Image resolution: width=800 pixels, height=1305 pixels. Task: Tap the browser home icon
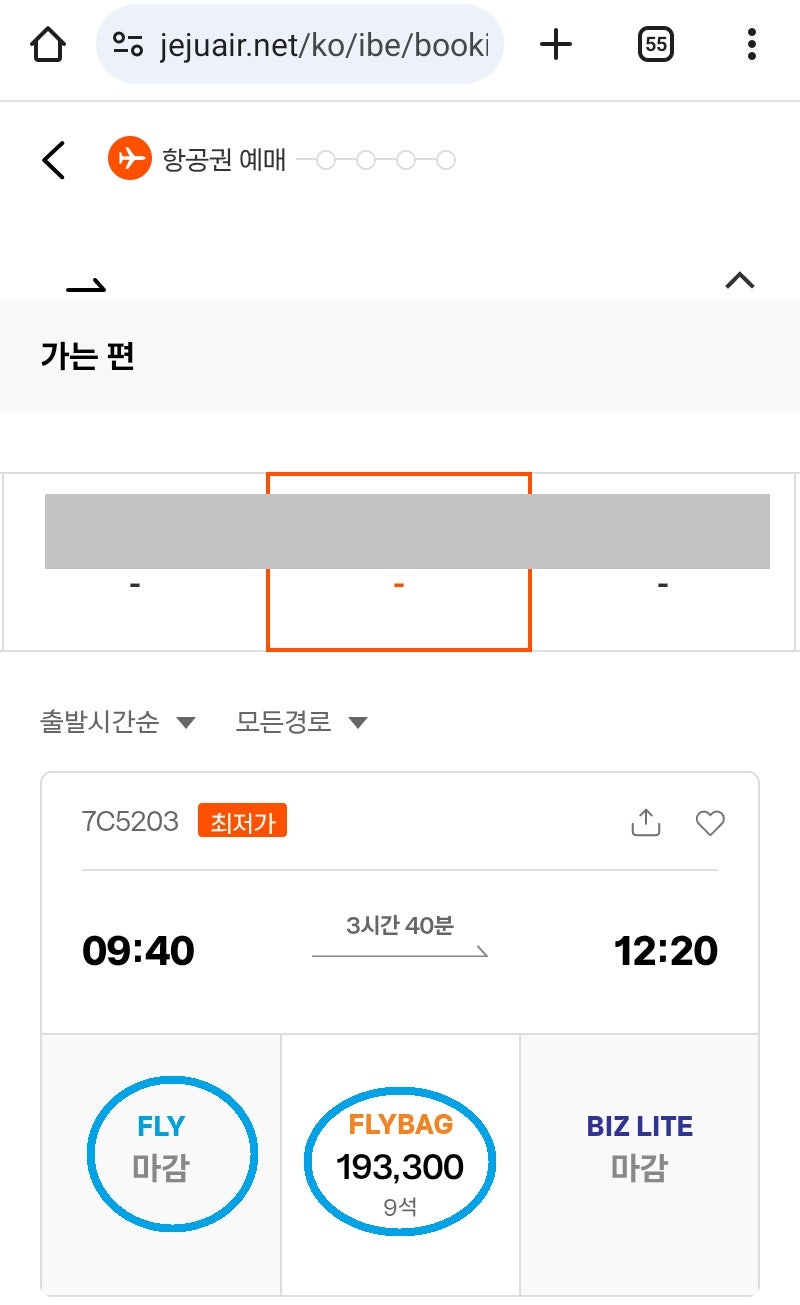click(x=48, y=45)
